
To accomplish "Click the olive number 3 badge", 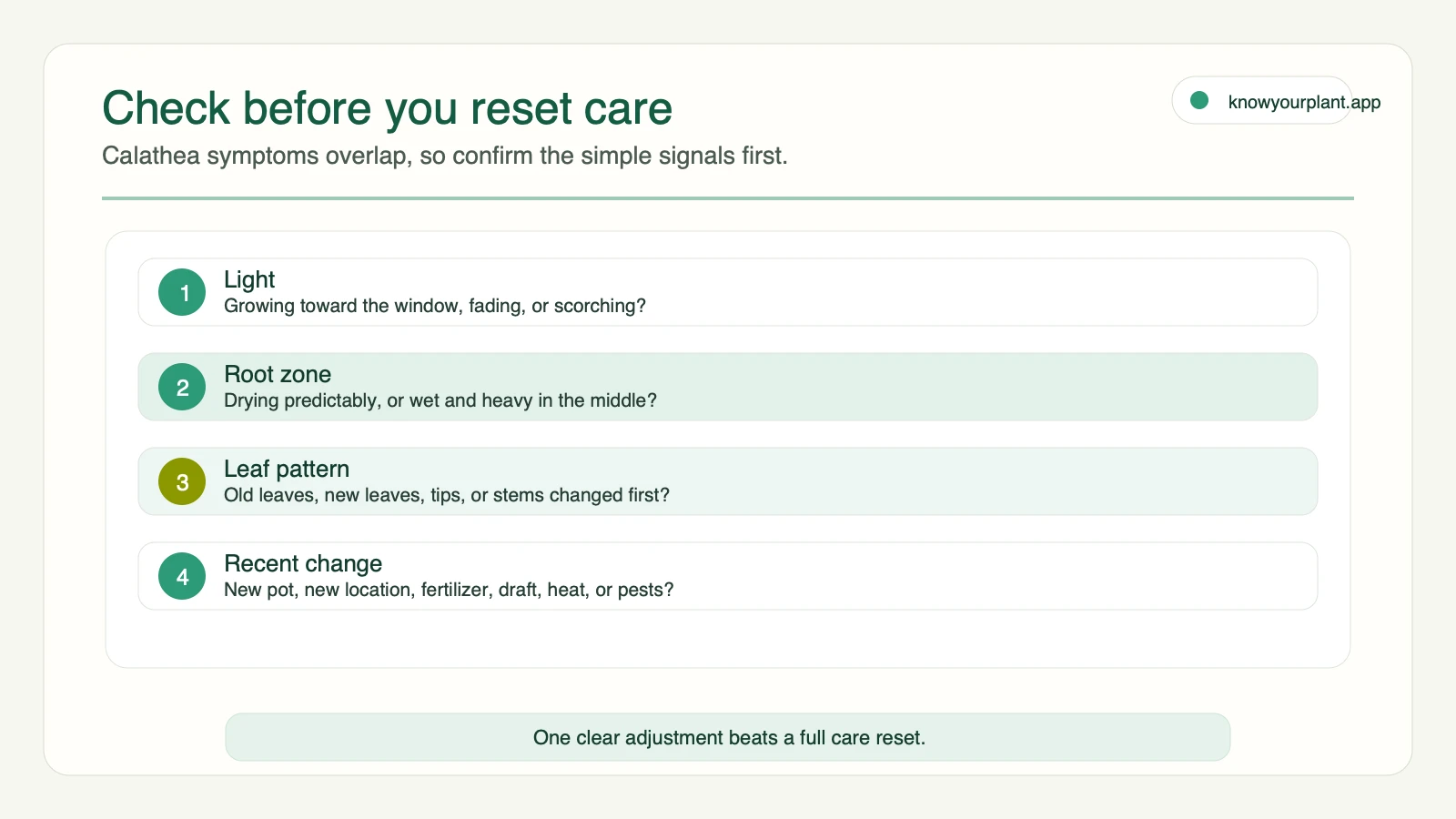I will coord(182,481).
